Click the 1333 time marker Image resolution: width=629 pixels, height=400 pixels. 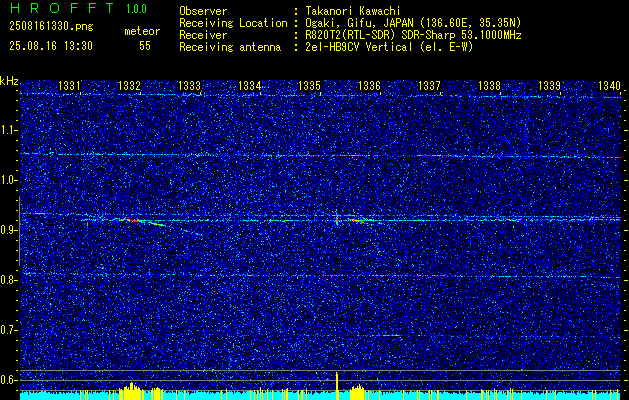coord(189,85)
